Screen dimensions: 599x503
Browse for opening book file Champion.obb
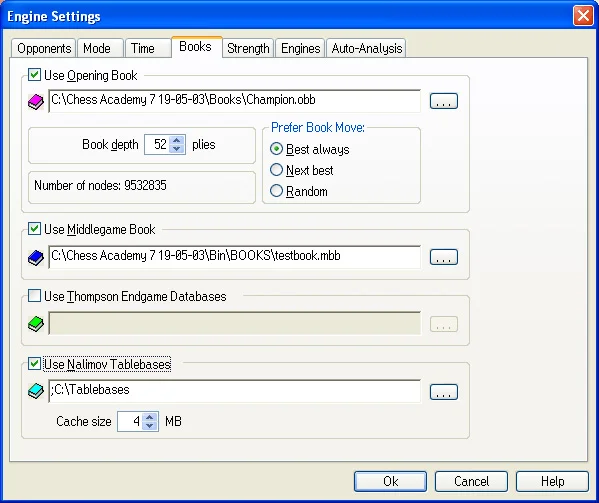tap(444, 101)
